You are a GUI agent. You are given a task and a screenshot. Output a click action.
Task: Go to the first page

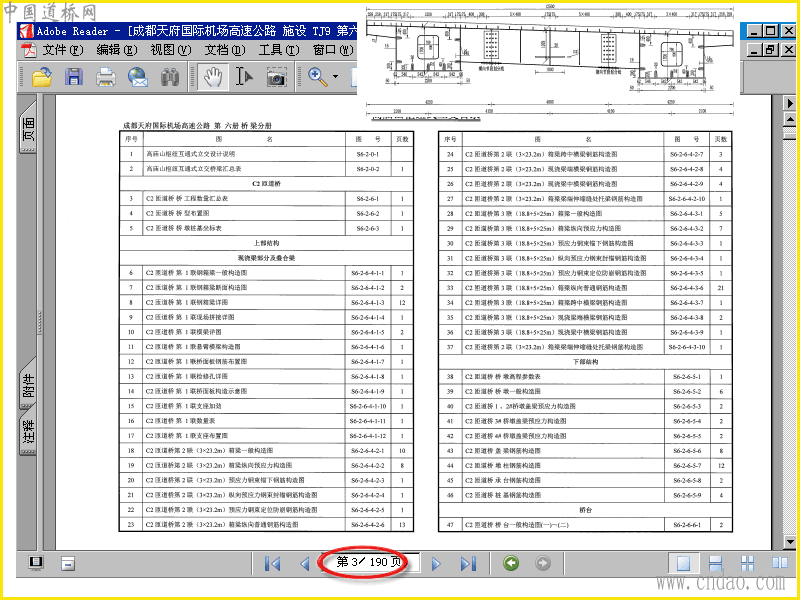273,563
